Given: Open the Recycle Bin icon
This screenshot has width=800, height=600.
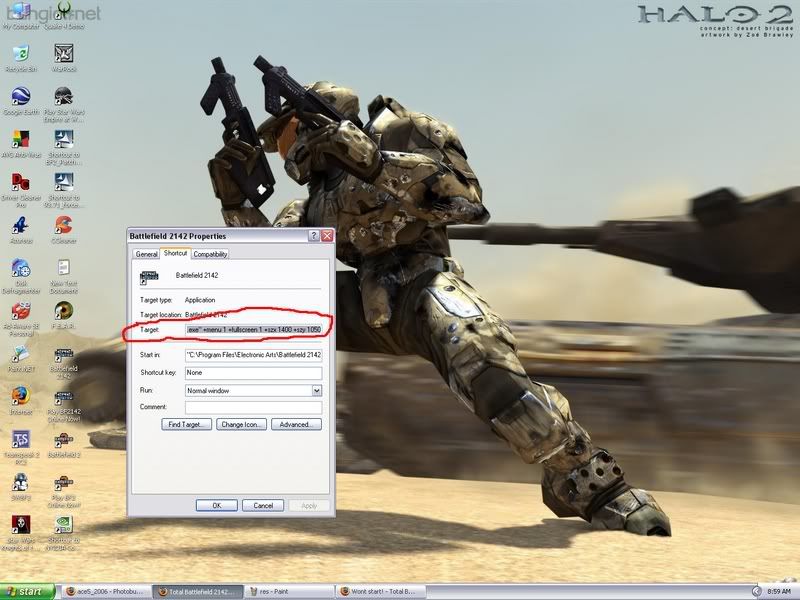Looking at the screenshot, I should click(x=20, y=53).
